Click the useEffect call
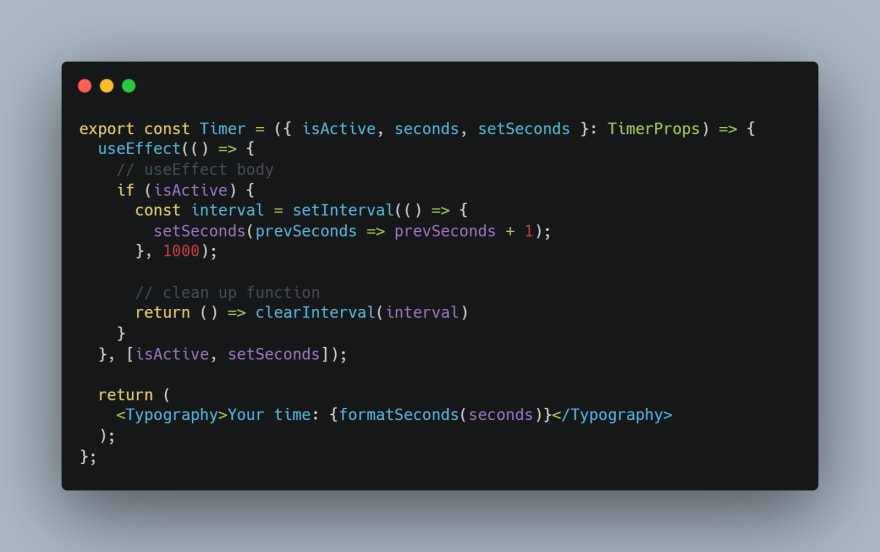The height and width of the screenshot is (552, 880). [x=139, y=149]
